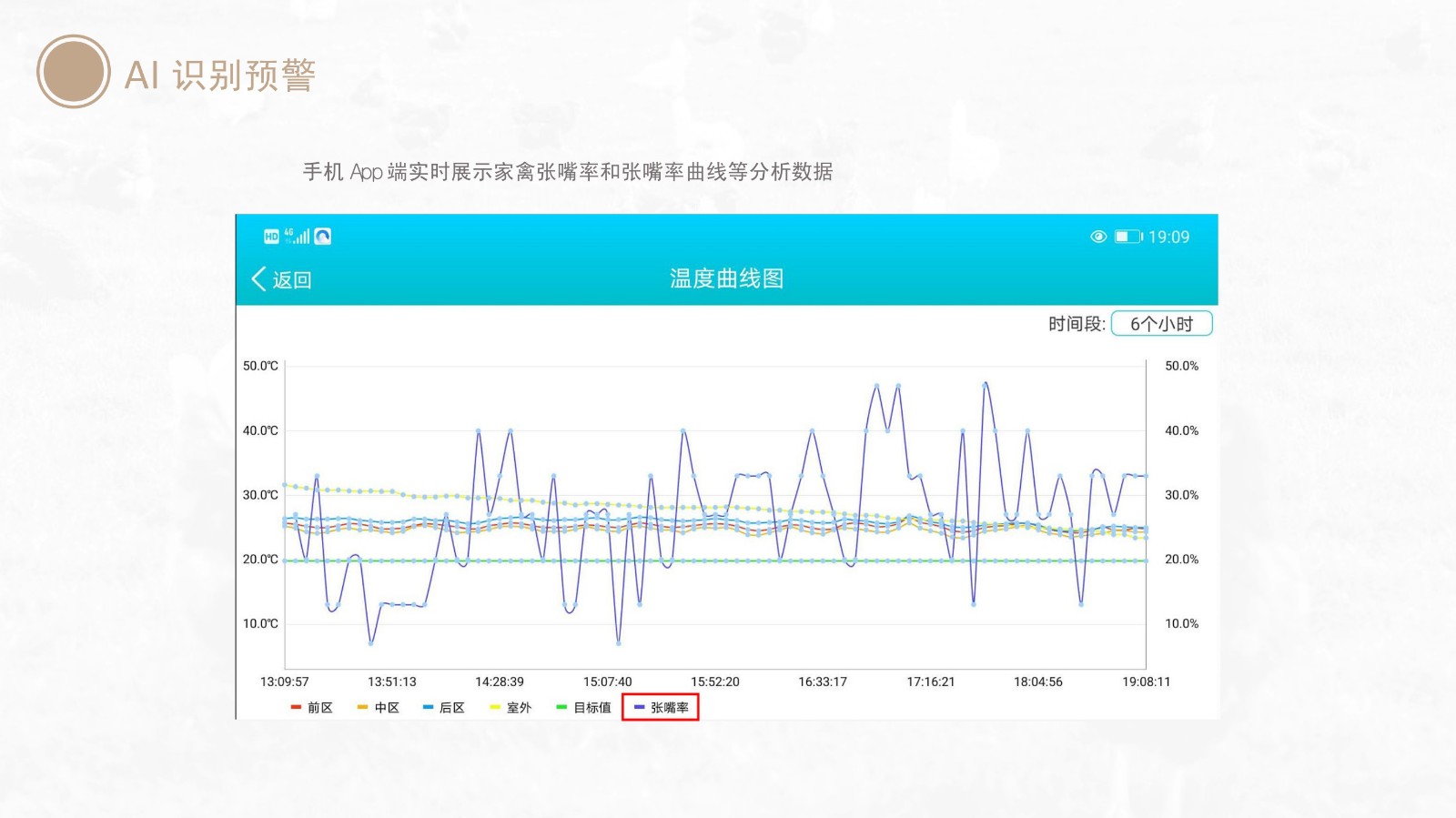Image resolution: width=1456 pixels, height=818 pixels.
Task: Click the 19:09 clock in status bar
Action: pyautogui.click(x=1168, y=237)
